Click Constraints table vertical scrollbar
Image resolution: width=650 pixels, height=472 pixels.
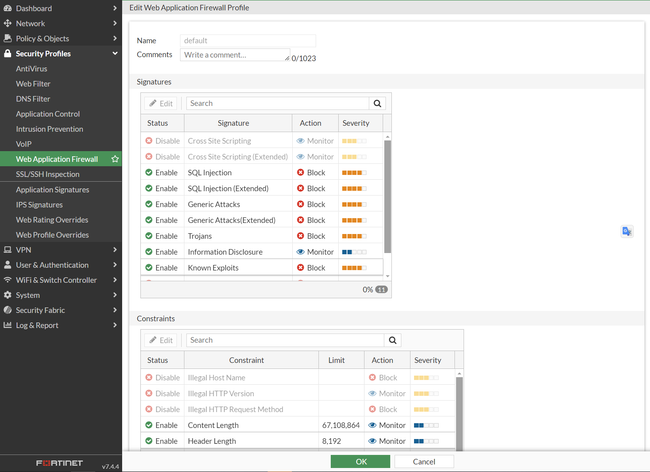[x=459, y=414]
